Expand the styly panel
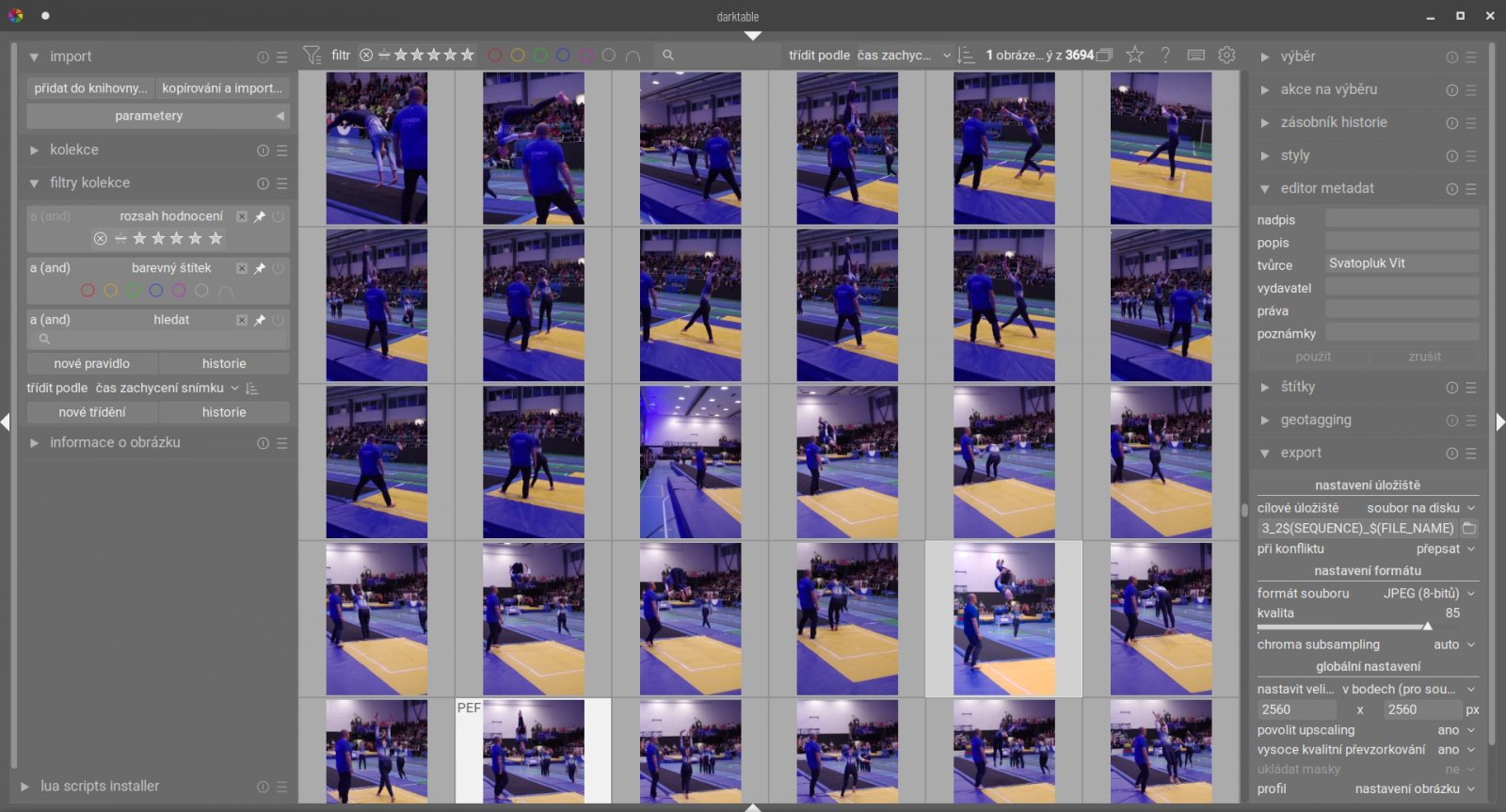 (x=1265, y=156)
